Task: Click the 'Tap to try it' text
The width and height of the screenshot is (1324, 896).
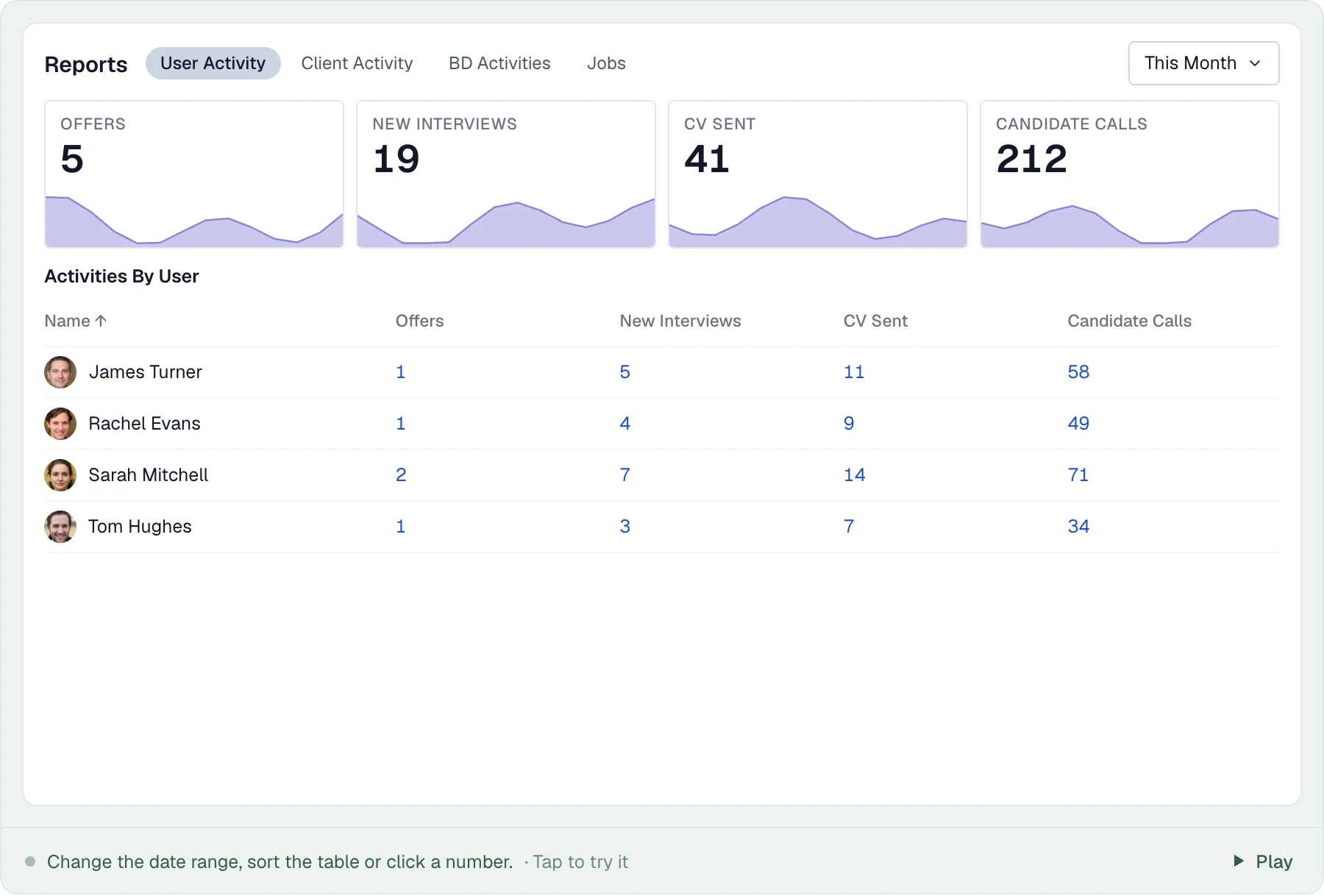Action: [580, 861]
